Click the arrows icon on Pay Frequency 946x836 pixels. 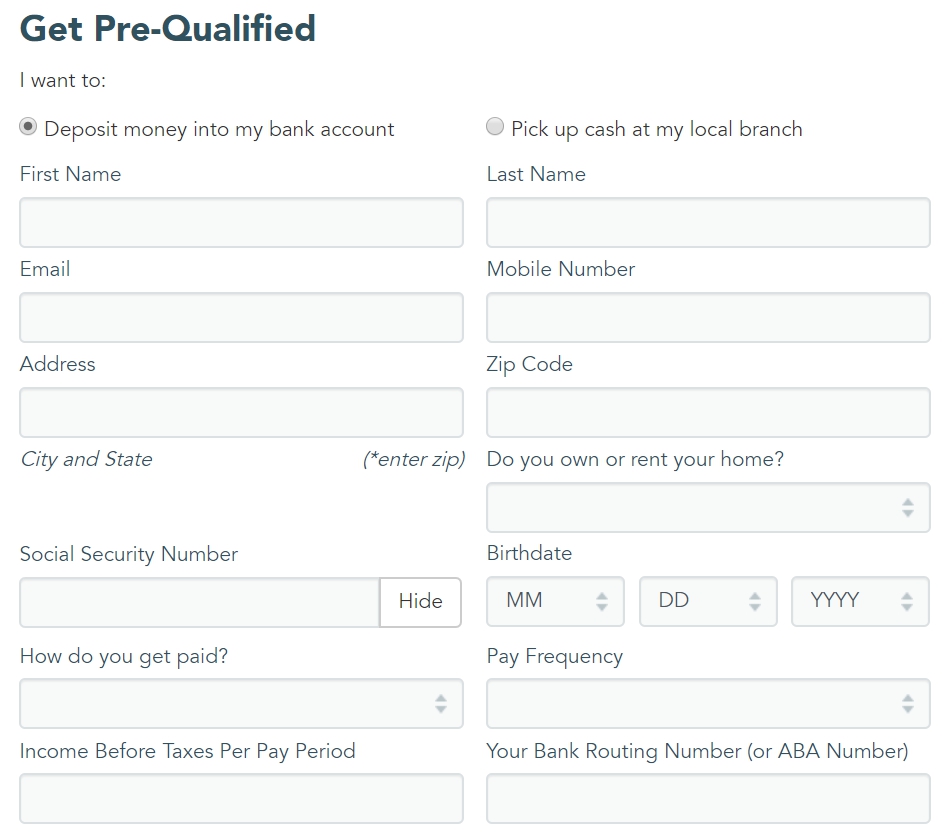pos(907,703)
